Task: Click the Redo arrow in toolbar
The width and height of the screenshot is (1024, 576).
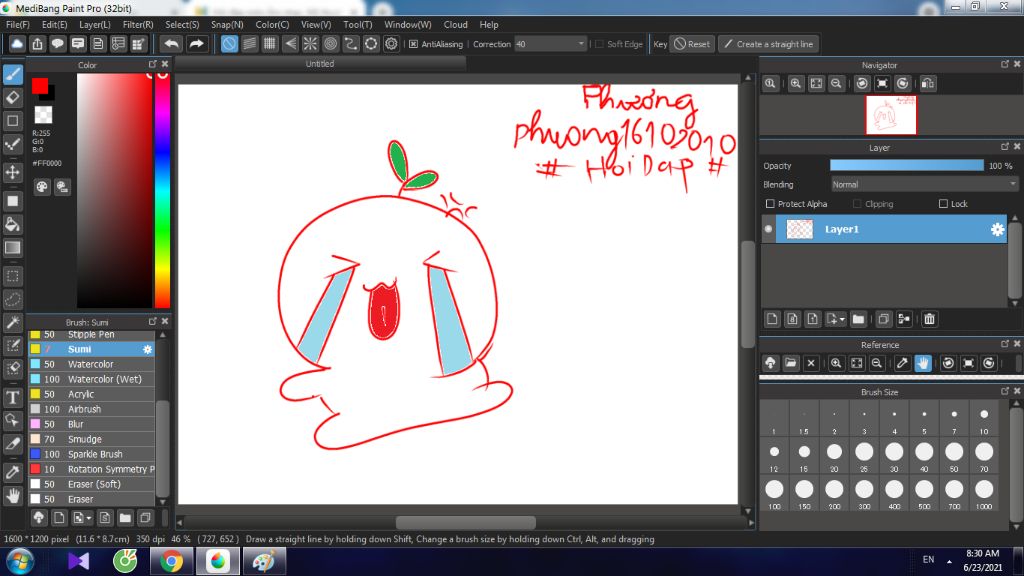Action: (196, 44)
